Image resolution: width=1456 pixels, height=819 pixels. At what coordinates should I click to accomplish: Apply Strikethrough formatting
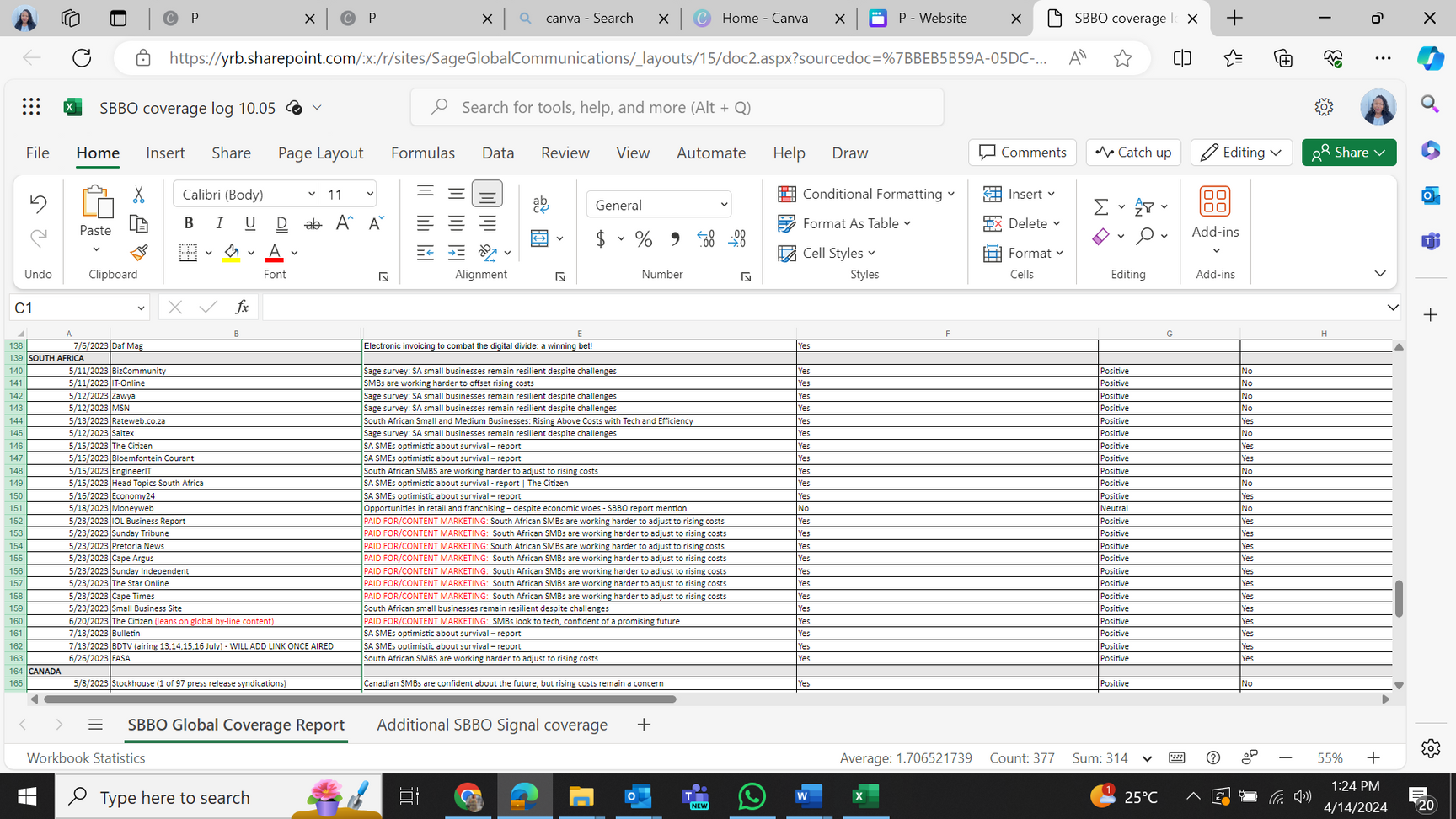tap(313, 223)
